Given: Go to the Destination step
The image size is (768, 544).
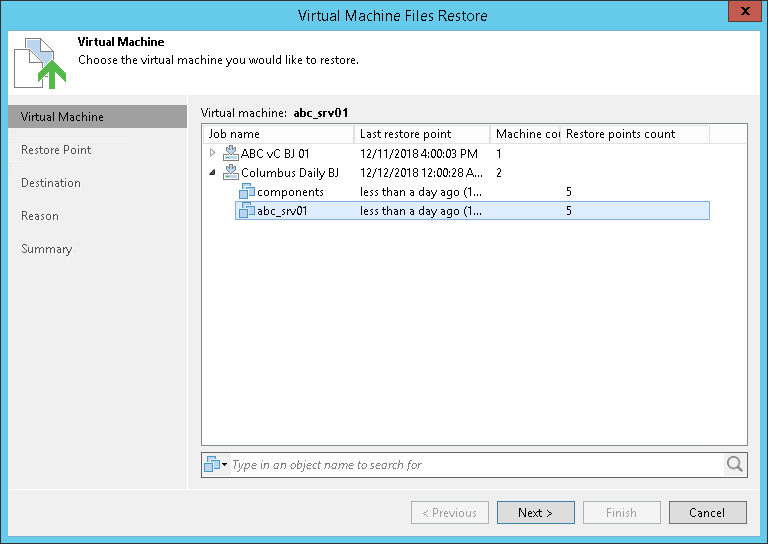Looking at the screenshot, I should (x=51, y=183).
